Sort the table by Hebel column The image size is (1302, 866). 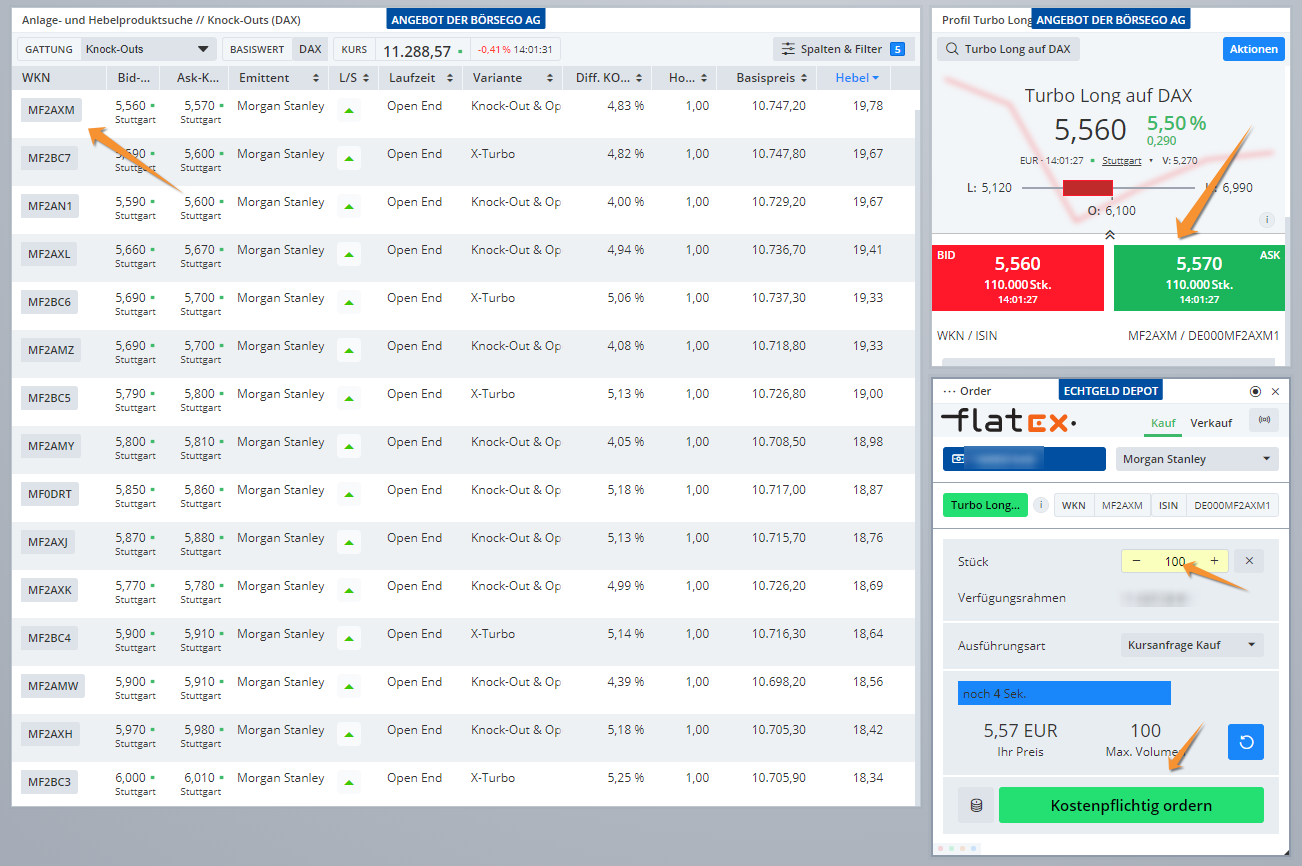854,78
